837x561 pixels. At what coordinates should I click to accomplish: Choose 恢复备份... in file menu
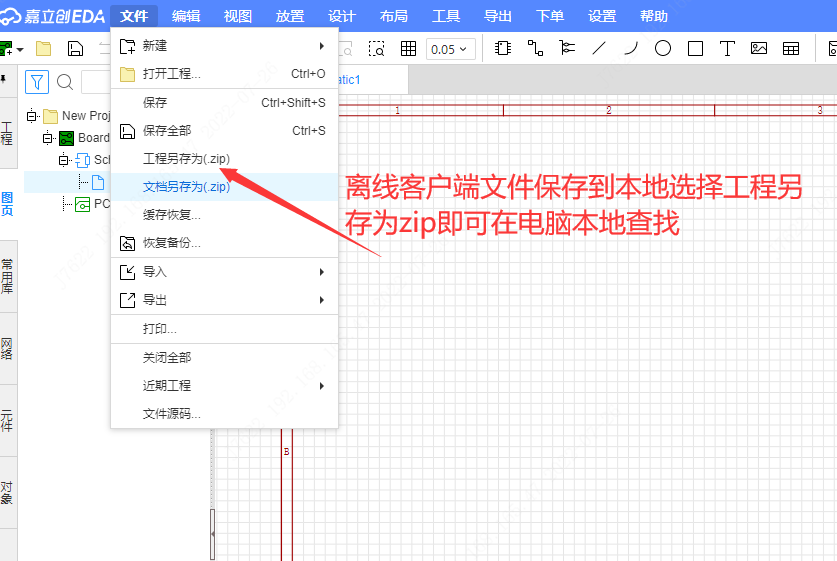[x=224, y=243]
